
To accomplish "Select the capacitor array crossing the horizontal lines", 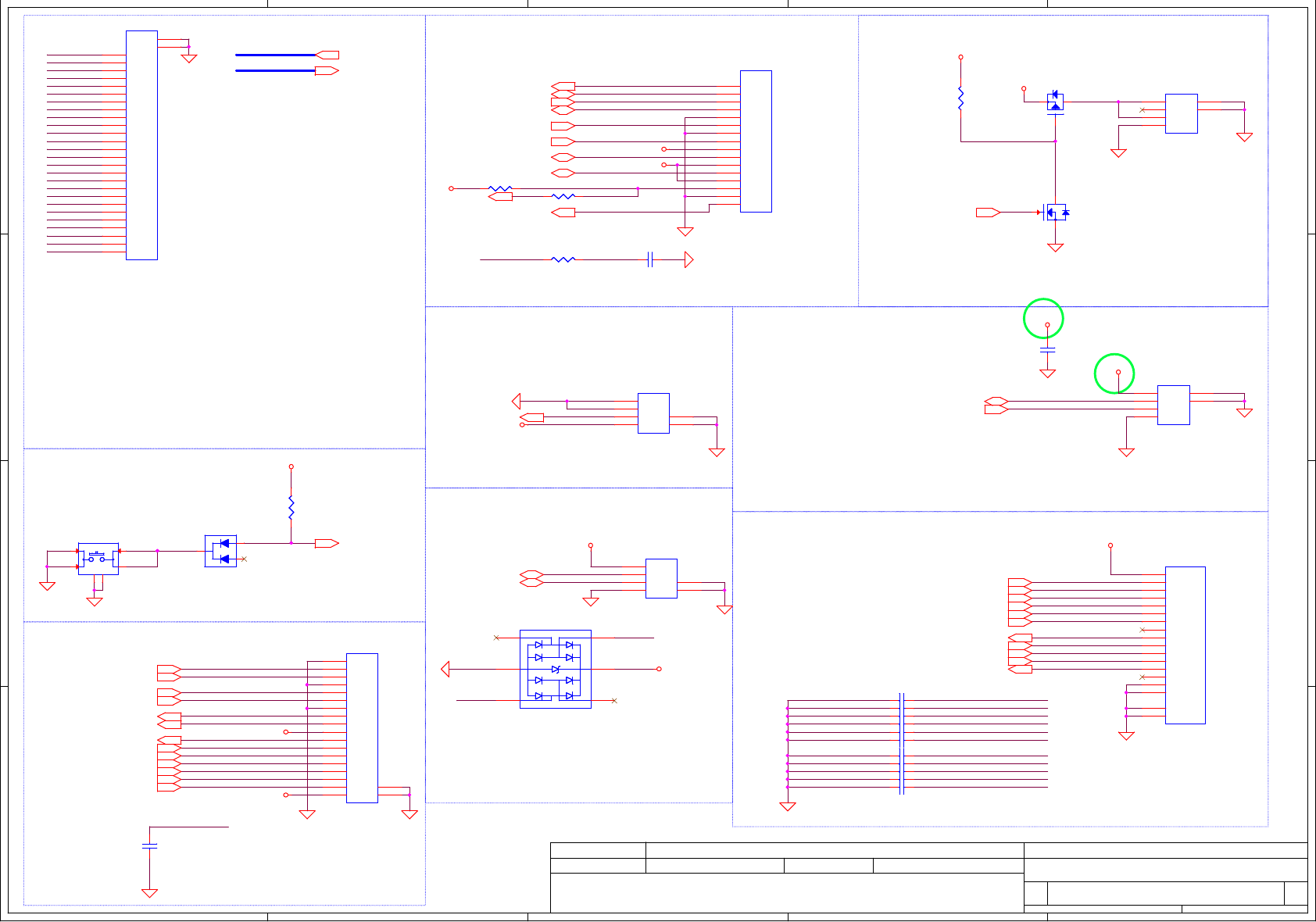I will tap(902, 743).
